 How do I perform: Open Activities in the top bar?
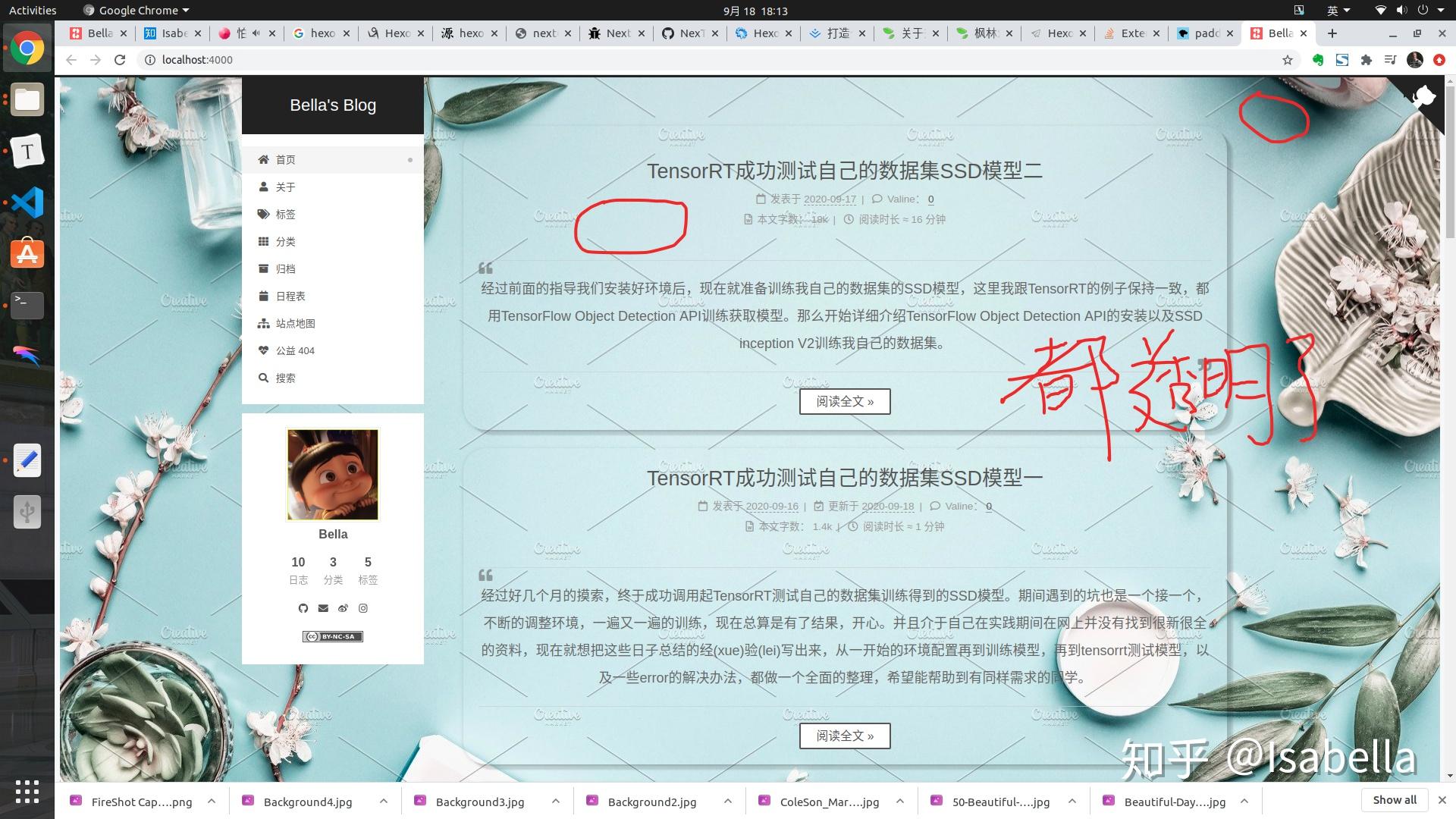[x=32, y=10]
